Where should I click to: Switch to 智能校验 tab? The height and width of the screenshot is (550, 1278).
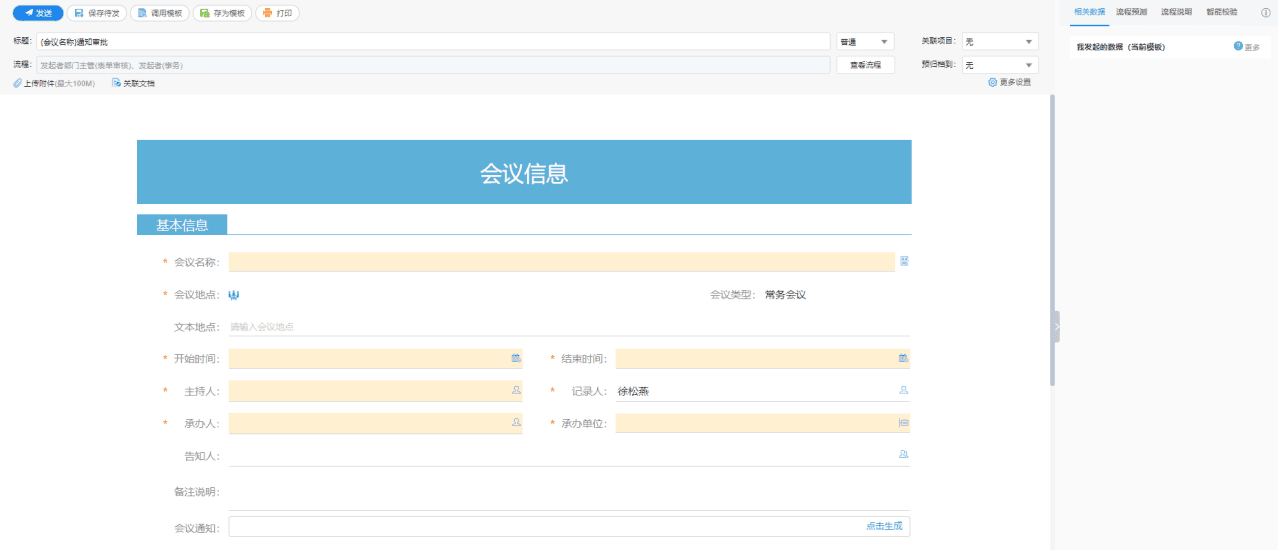[x=1221, y=12]
